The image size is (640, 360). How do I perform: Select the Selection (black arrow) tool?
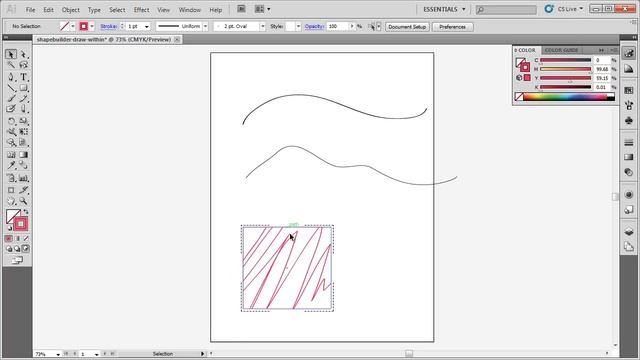tap(11, 54)
